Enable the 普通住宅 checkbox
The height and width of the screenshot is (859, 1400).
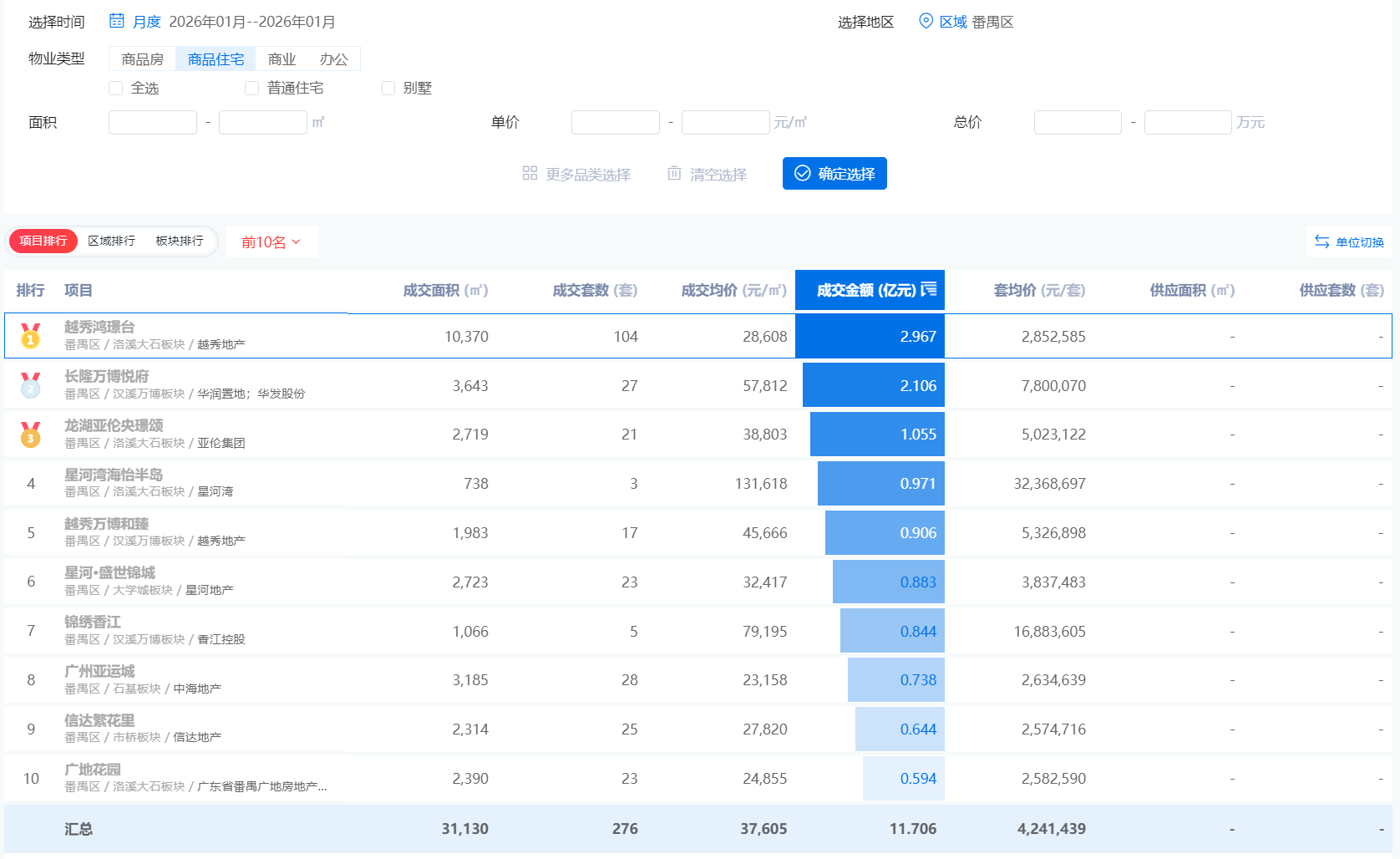[251, 88]
